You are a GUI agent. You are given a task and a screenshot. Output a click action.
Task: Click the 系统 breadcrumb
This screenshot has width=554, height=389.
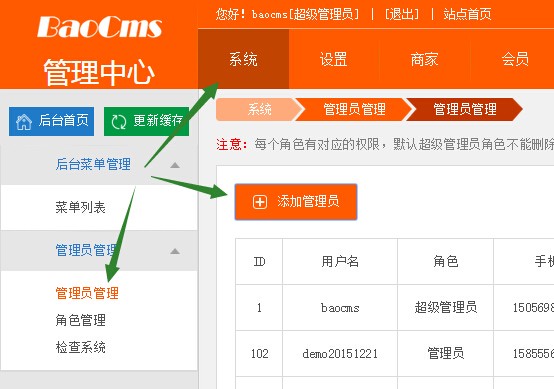coord(259,109)
